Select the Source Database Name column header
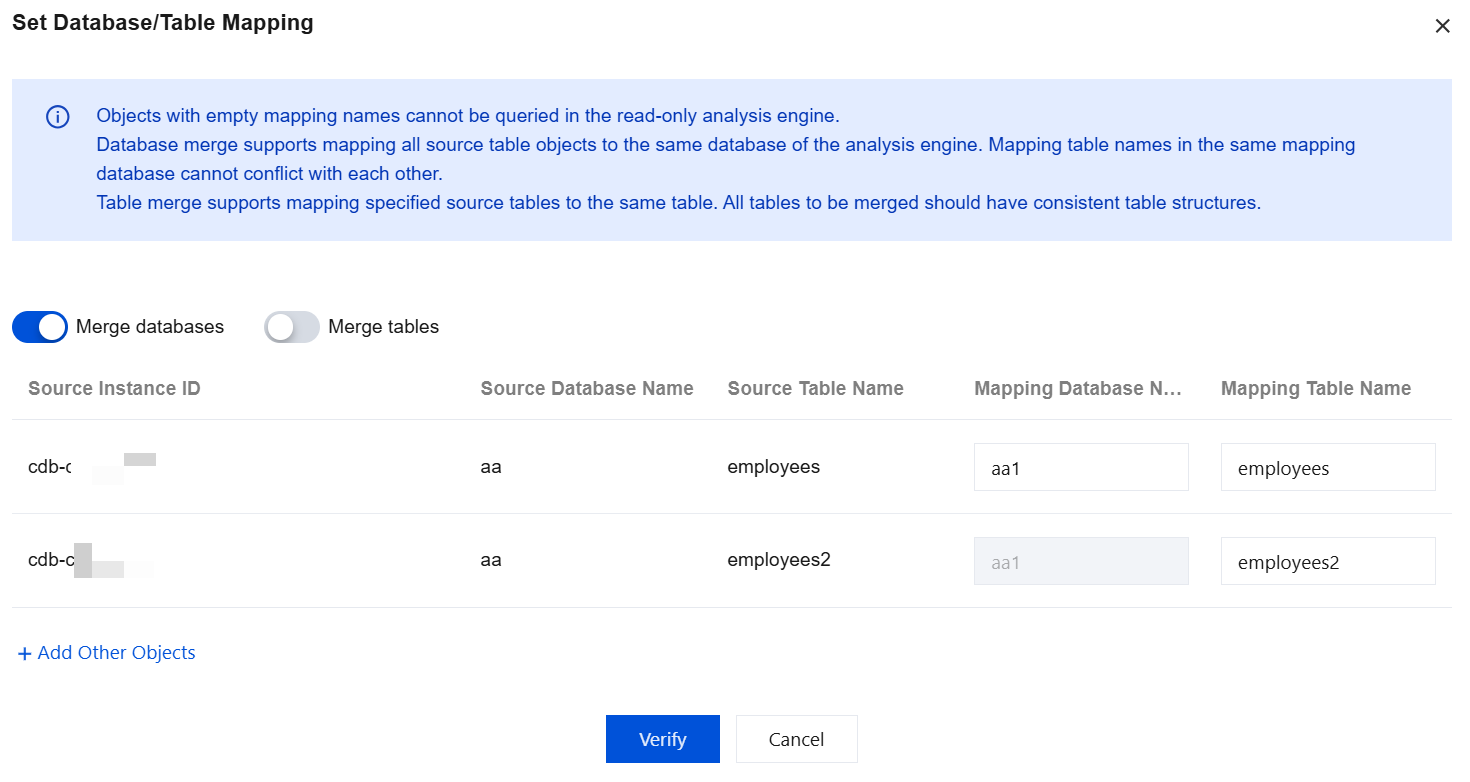The height and width of the screenshot is (782, 1470). pos(587,389)
